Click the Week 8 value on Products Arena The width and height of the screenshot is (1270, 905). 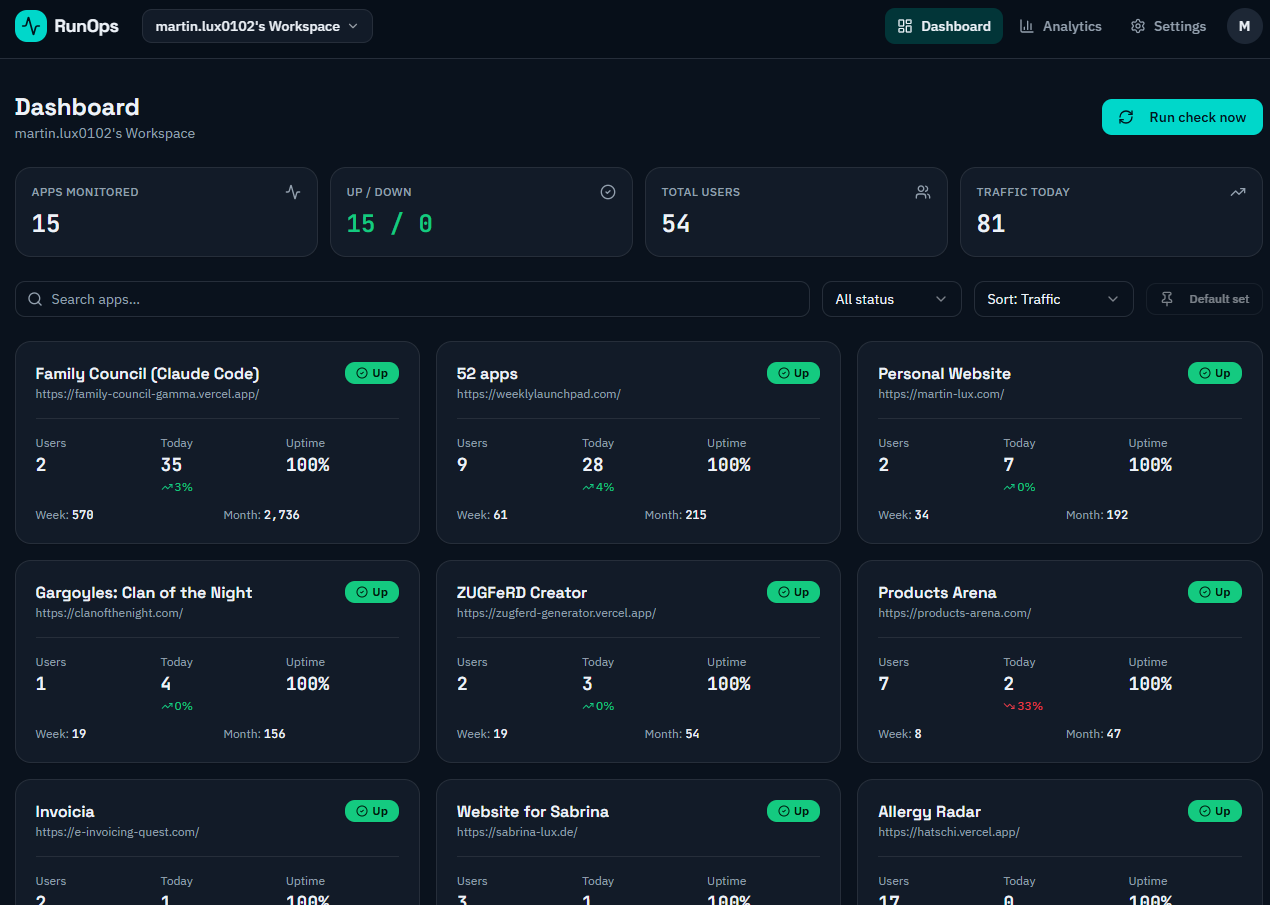click(918, 734)
